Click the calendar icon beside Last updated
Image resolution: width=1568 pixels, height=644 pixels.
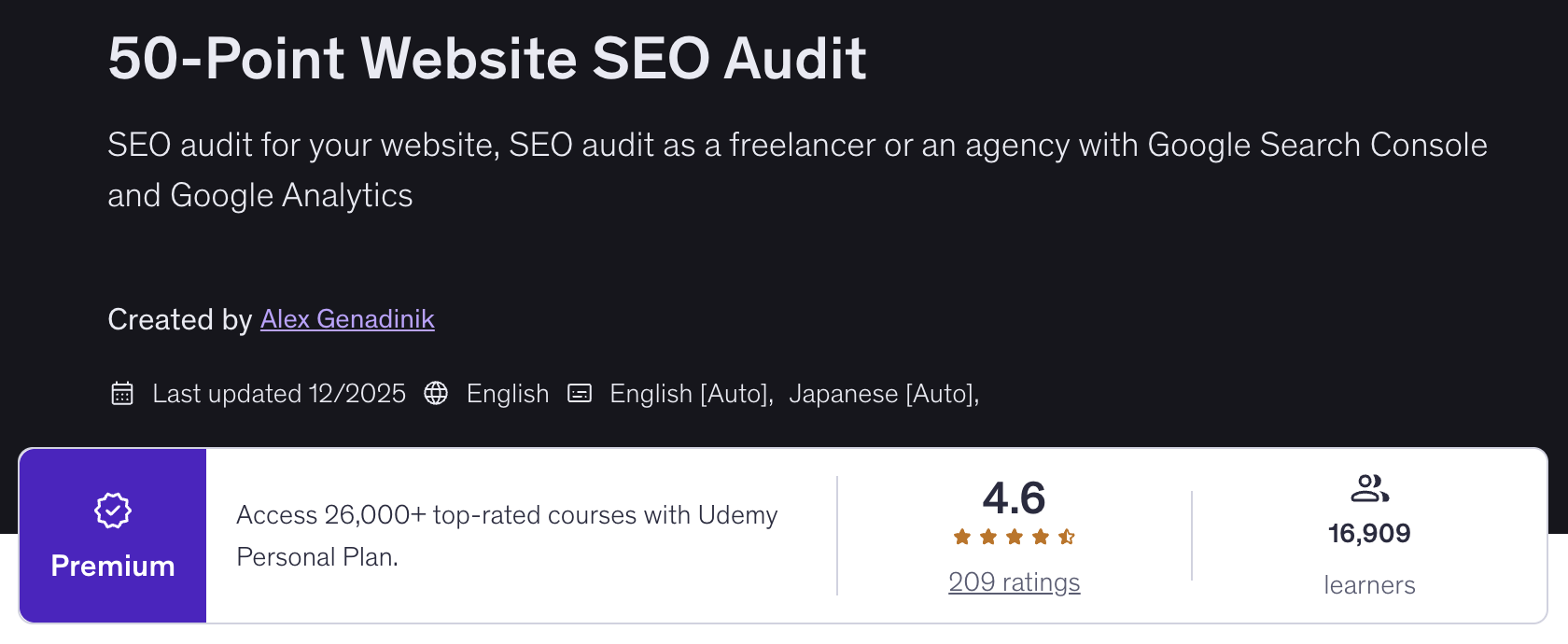pyautogui.click(x=122, y=394)
